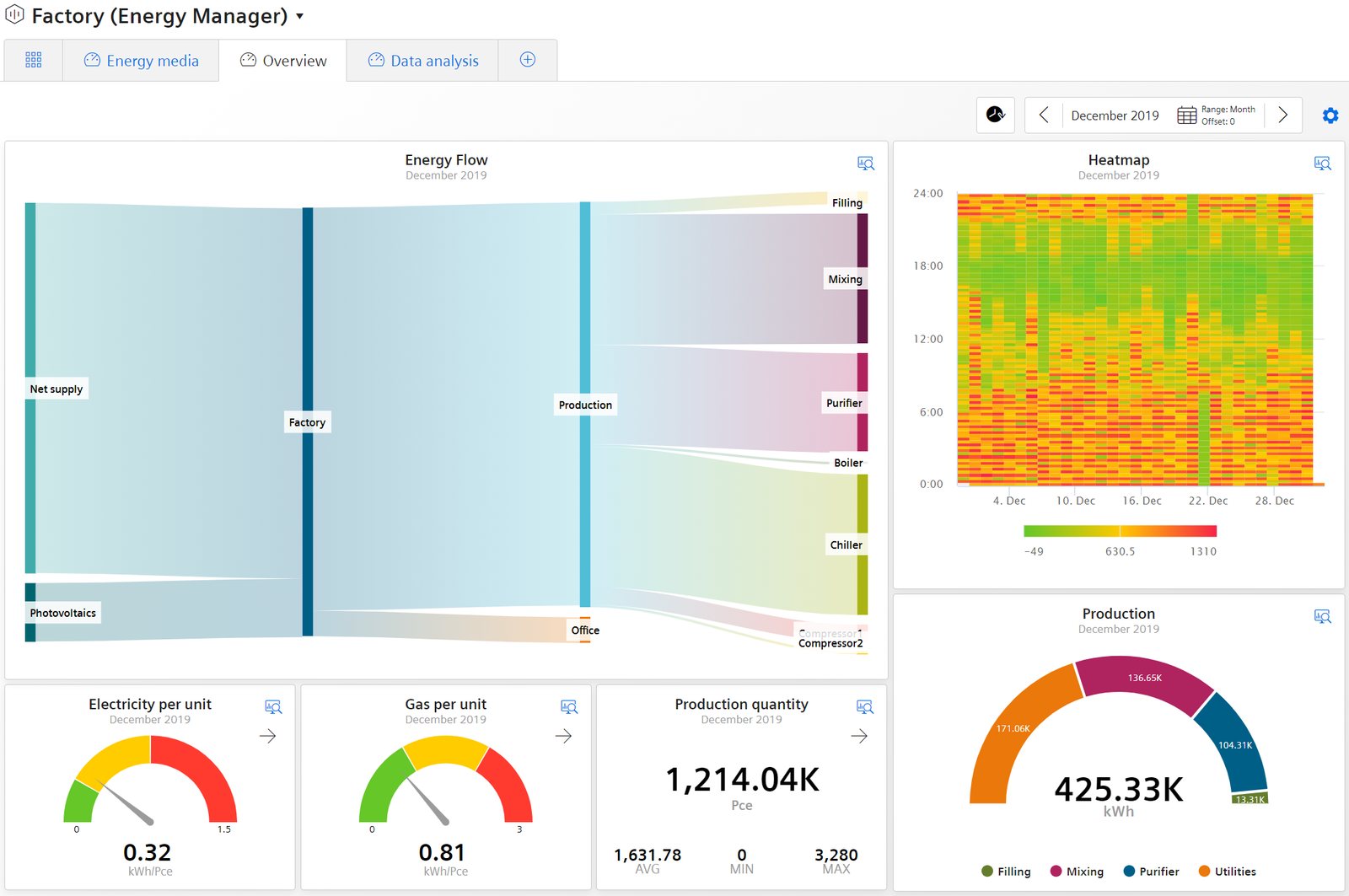Click the 3,280 MAX value
This screenshot has height=896, width=1349.
pos(836,855)
